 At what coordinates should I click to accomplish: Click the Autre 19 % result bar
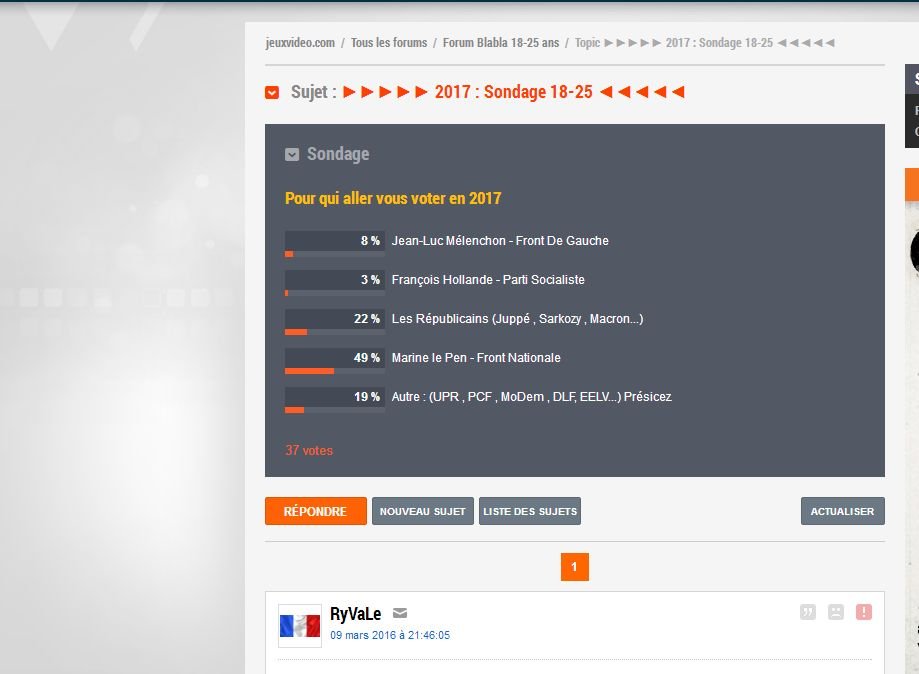335,400
